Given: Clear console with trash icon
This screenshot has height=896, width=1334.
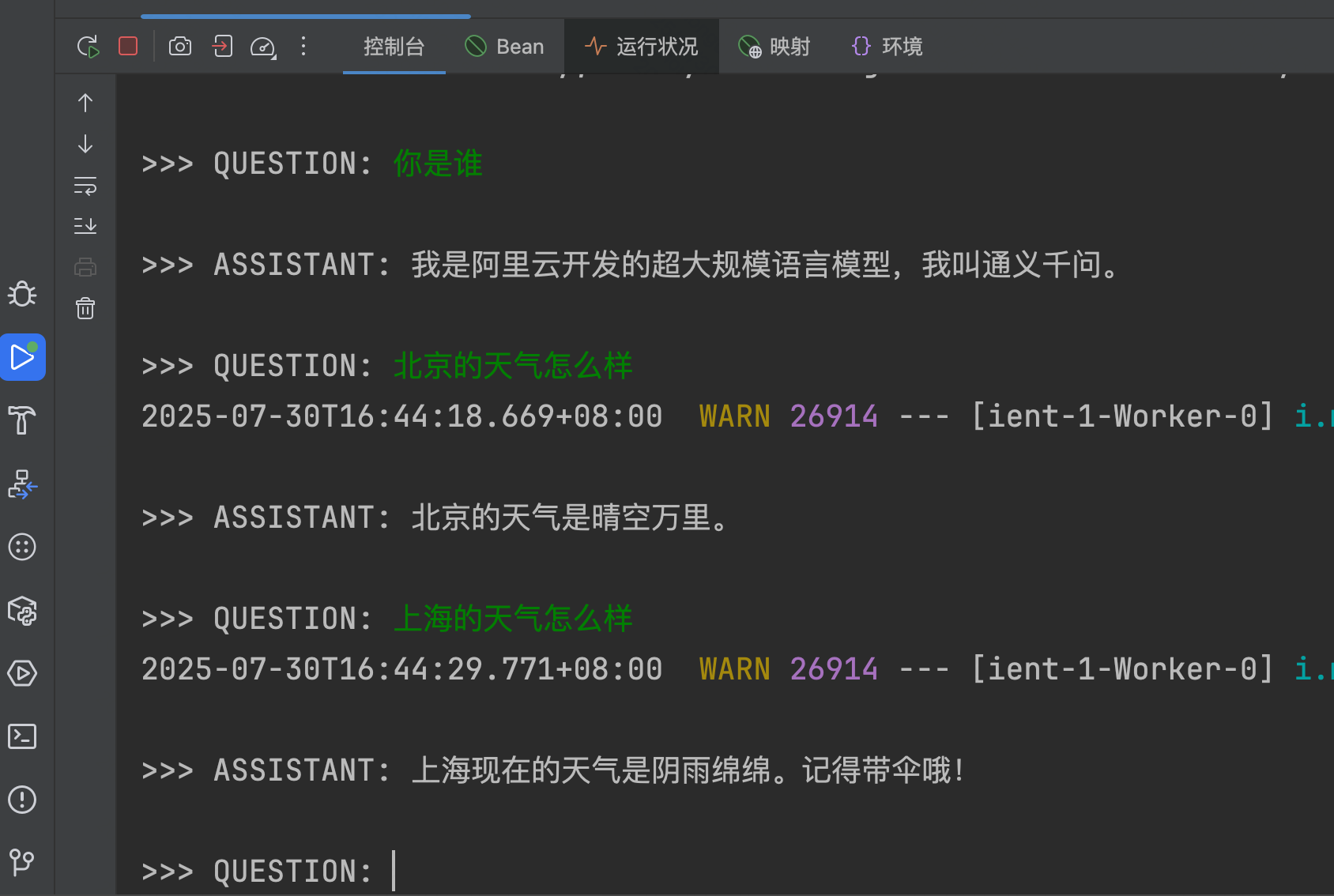Looking at the screenshot, I should coord(85,308).
